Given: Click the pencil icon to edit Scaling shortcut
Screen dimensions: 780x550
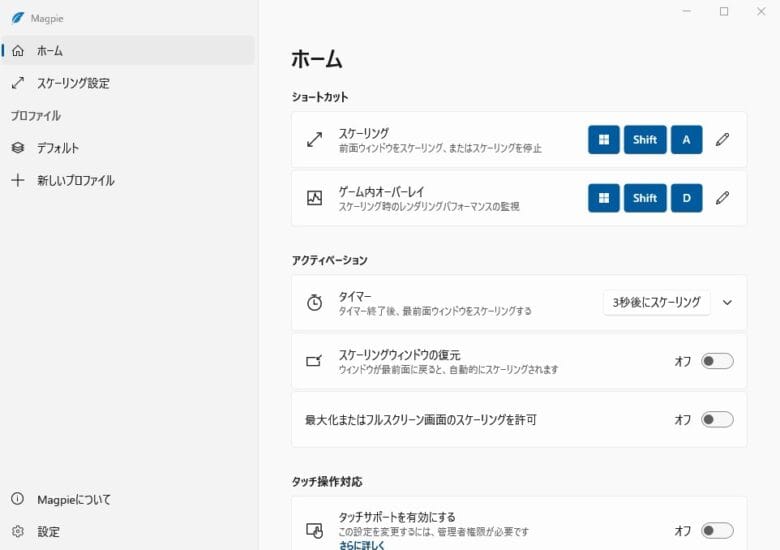Looking at the screenshot, I should (722, 140).
